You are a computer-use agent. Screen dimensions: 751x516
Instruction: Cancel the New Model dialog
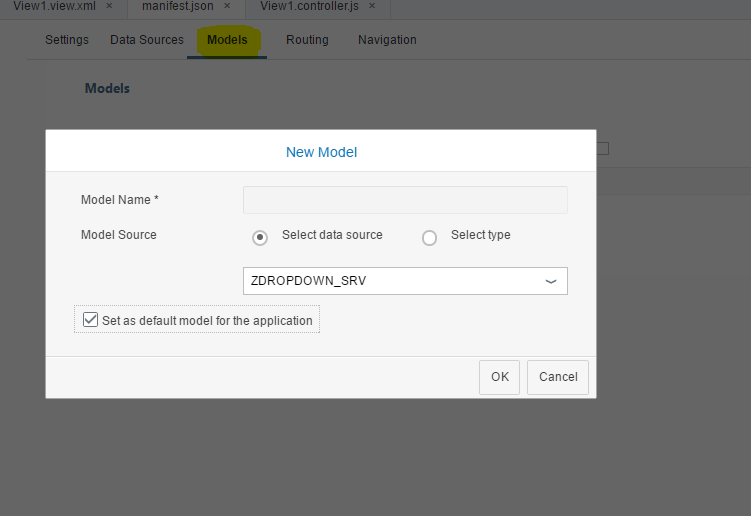coord(558,377)
